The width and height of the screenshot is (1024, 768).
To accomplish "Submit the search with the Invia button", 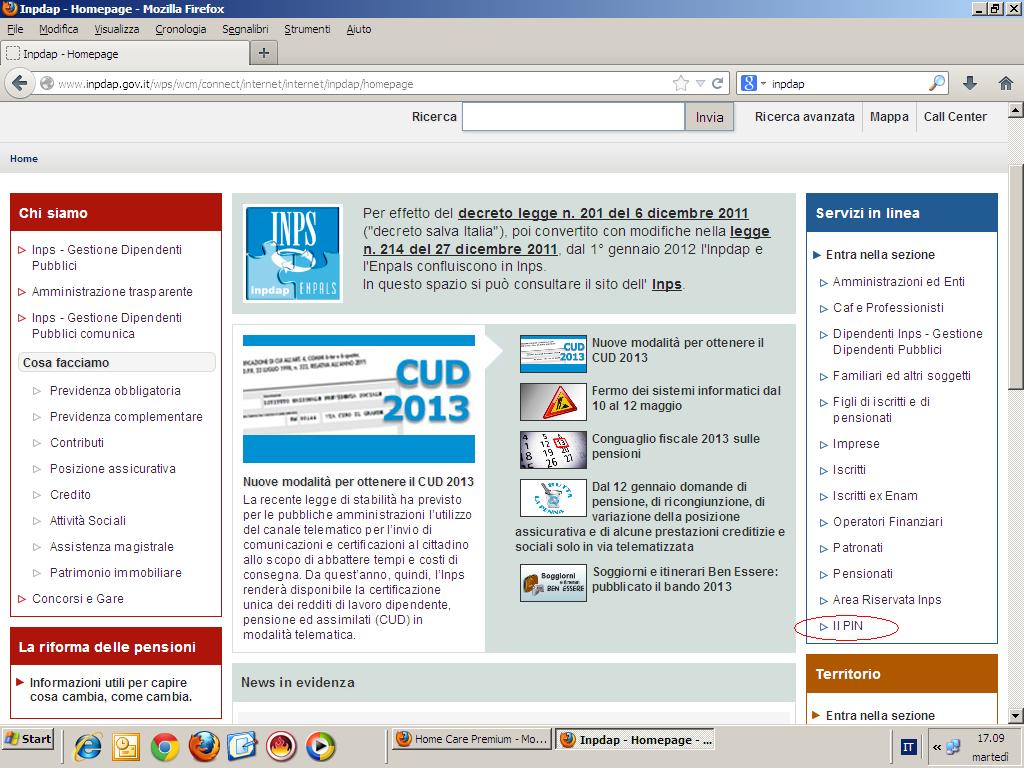I will [709, 117].
